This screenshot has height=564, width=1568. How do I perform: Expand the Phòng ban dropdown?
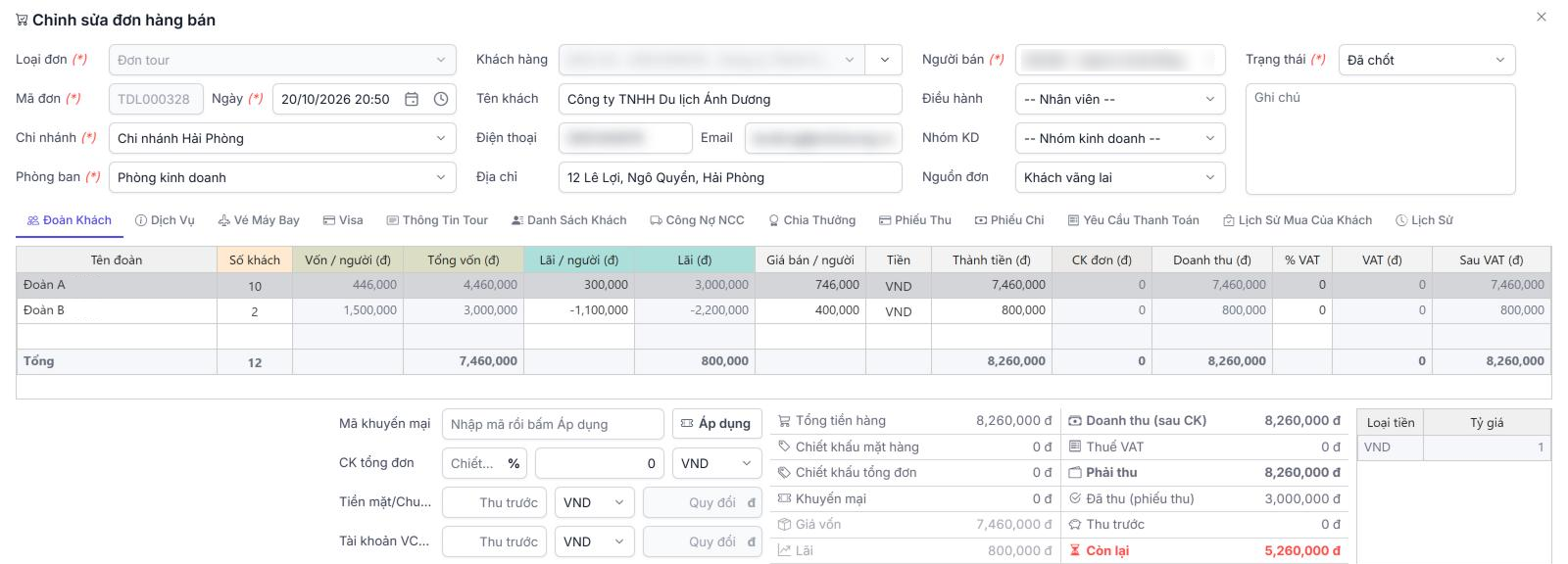(282, 177)
